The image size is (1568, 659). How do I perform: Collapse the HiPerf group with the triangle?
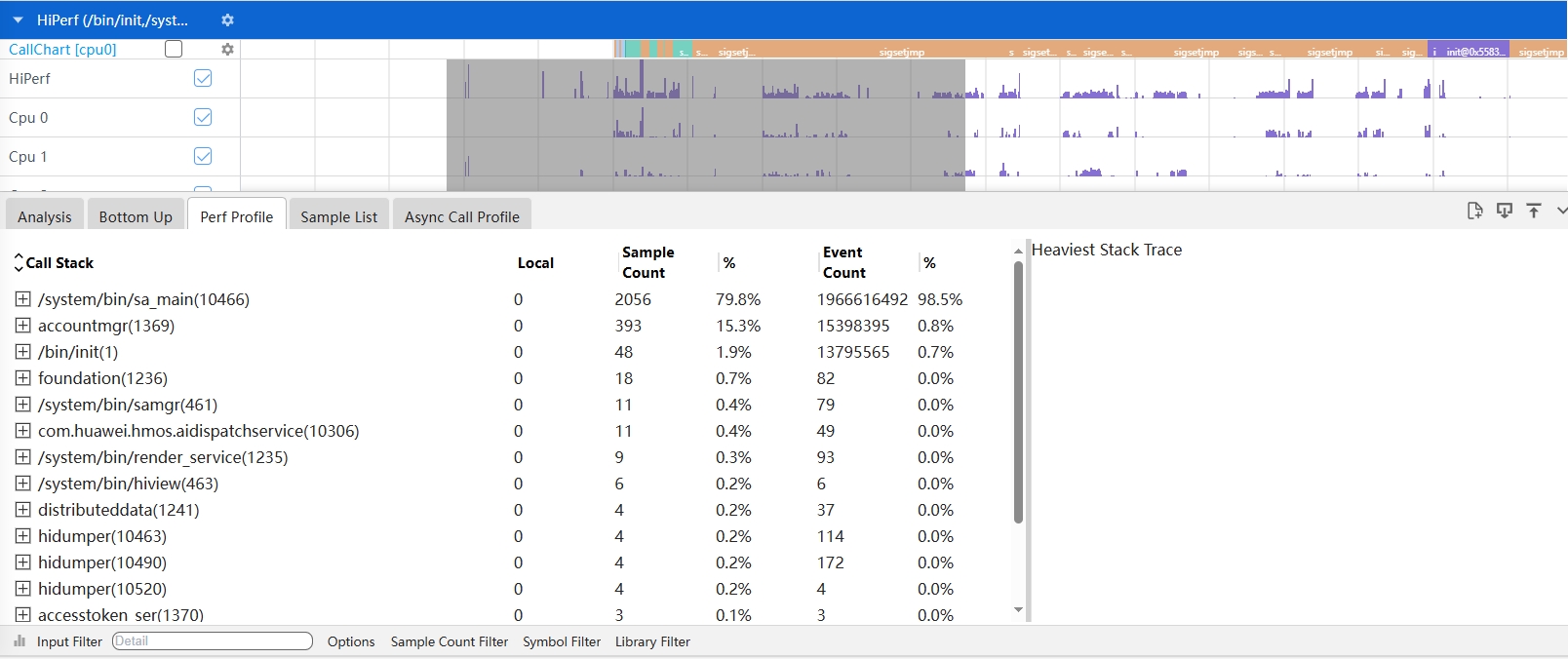pos(18,19)
